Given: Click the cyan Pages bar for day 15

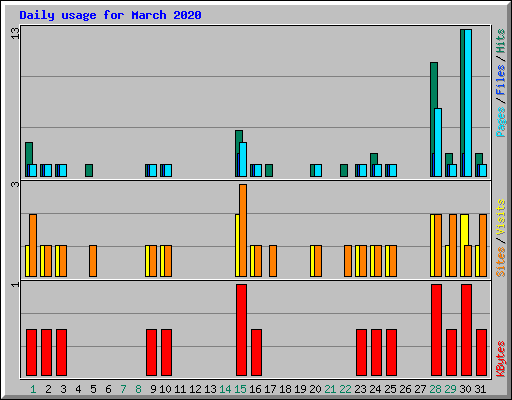Looking at the screenshot, I should point(243,159).
